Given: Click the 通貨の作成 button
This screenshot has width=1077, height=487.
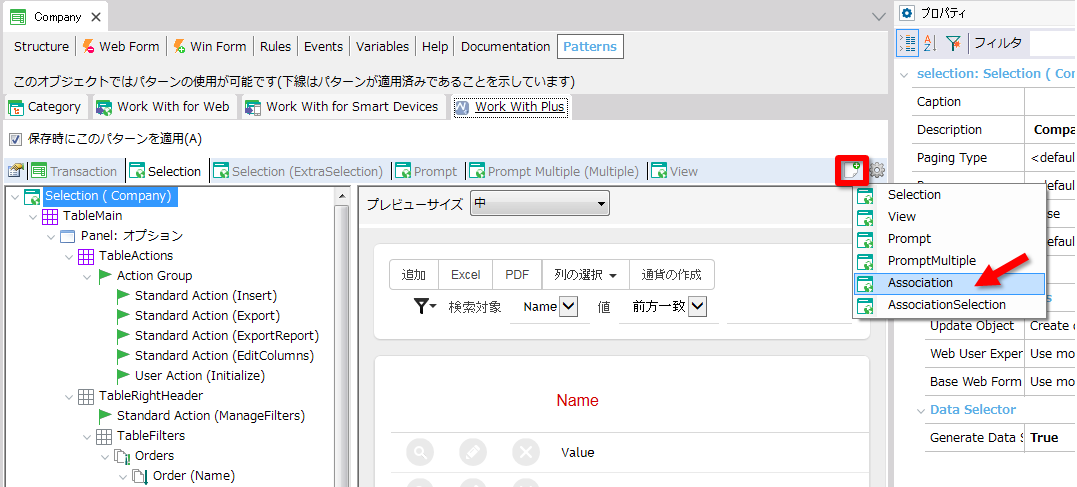Looking at the screenshot, I should pos(672,275).
